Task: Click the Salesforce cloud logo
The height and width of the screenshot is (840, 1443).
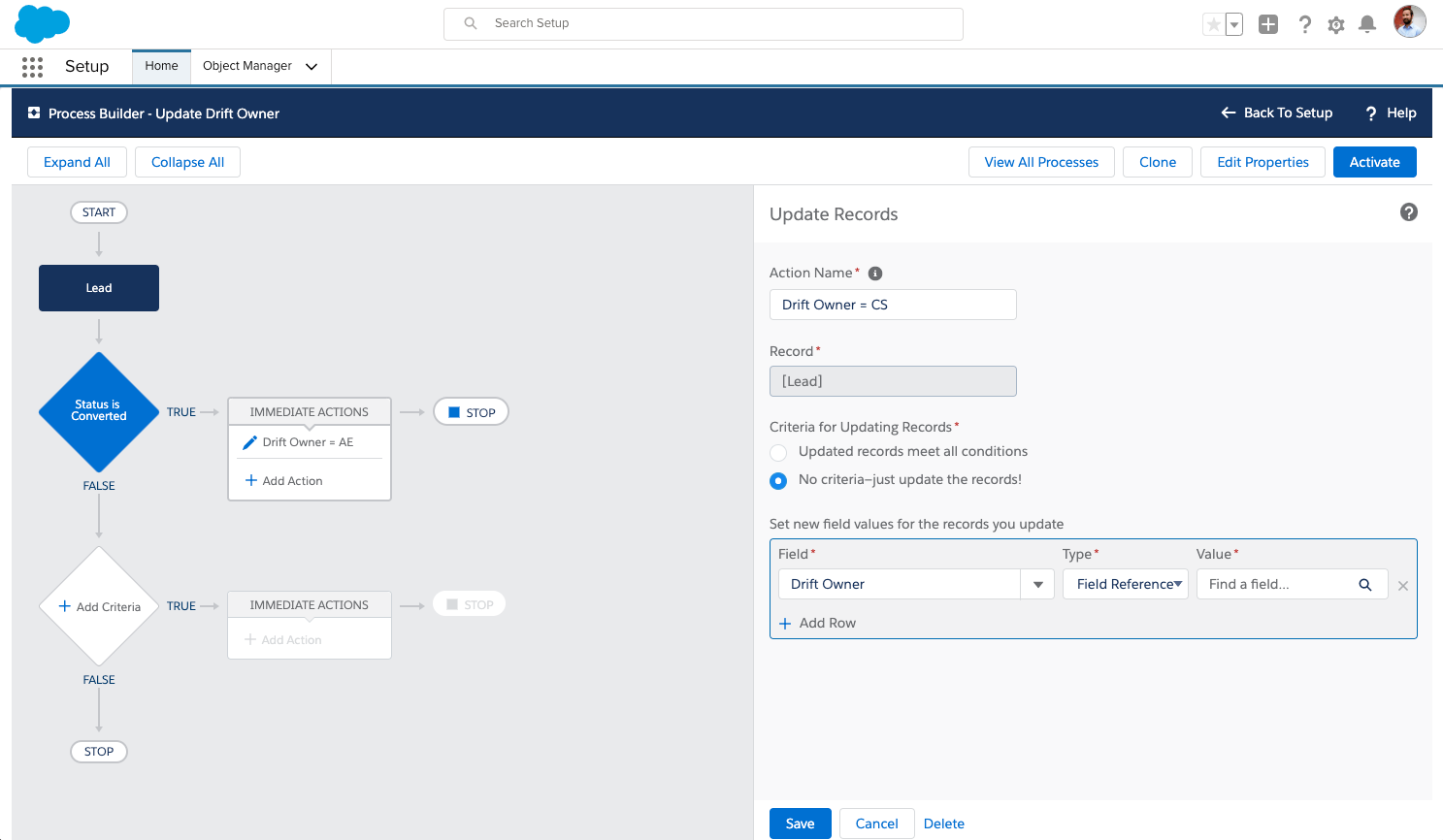Action: (x=43, y=23)
